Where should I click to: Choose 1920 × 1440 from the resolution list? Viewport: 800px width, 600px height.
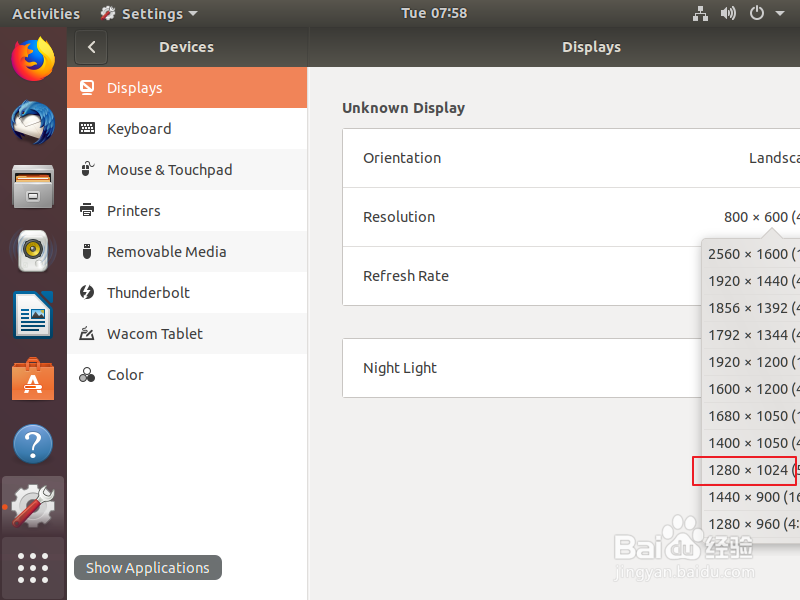click(744, 281)
